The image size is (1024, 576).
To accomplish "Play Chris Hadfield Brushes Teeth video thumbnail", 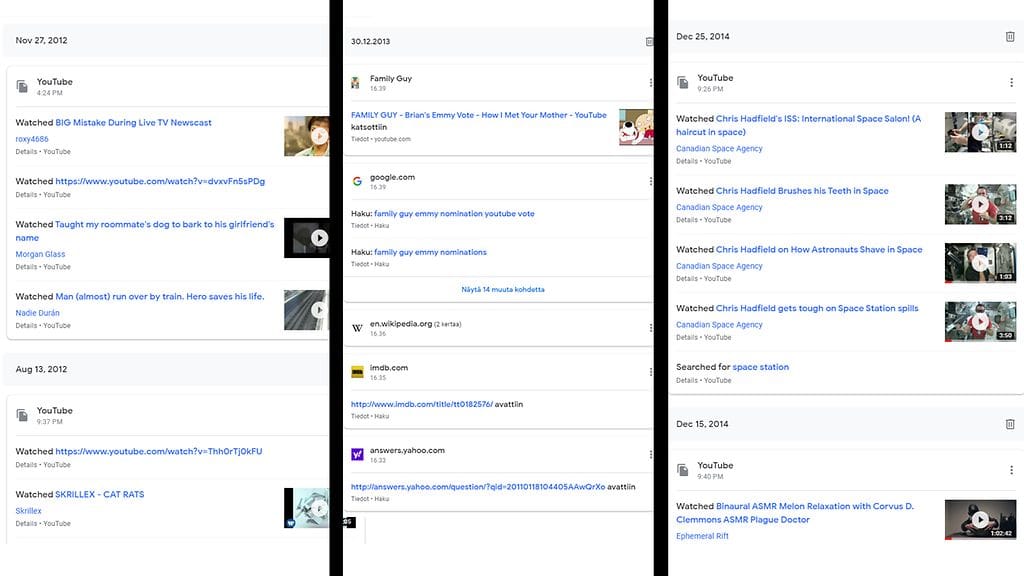I will click(x=980, y=204).
